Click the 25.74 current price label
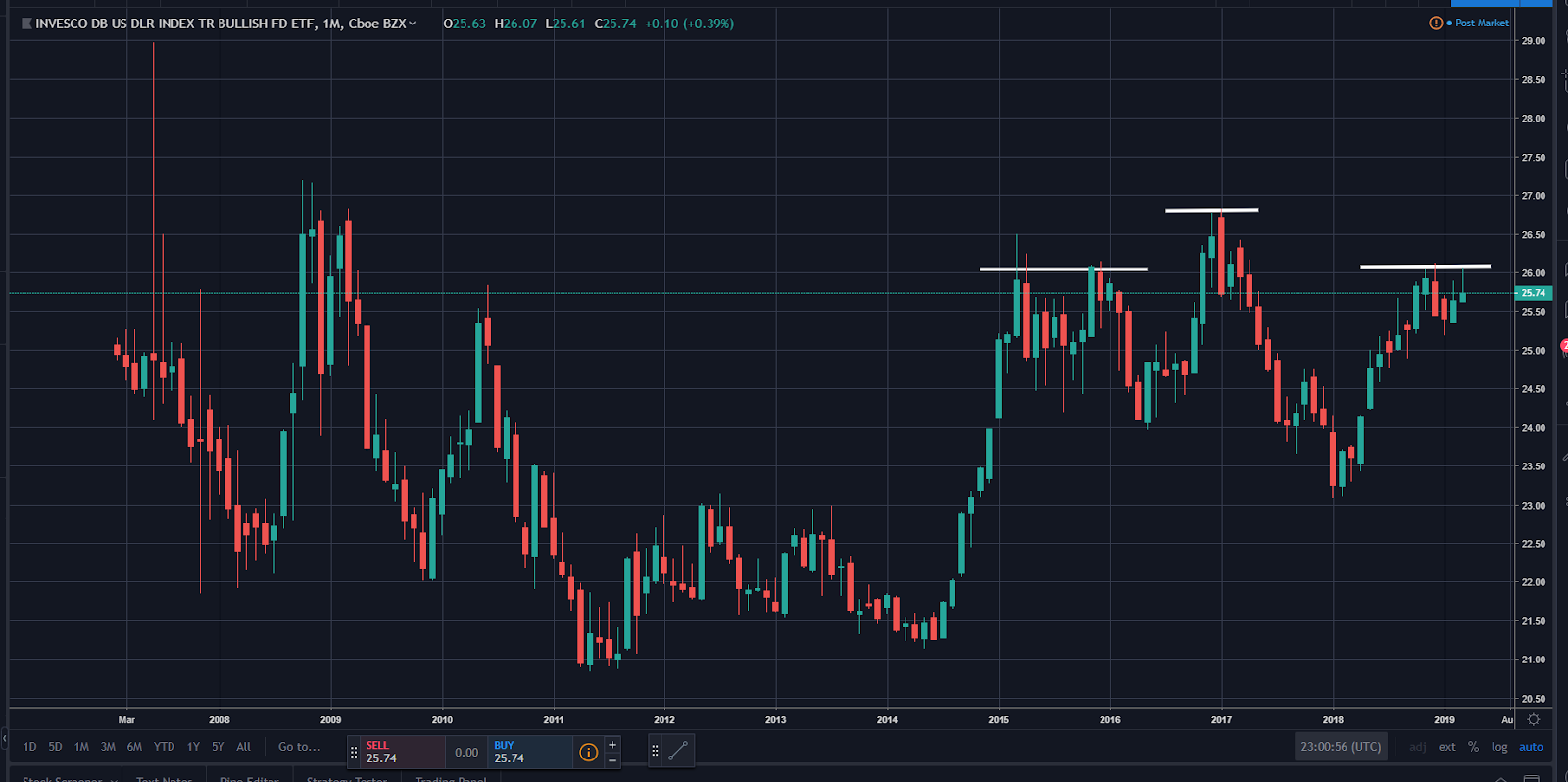 1533,293
